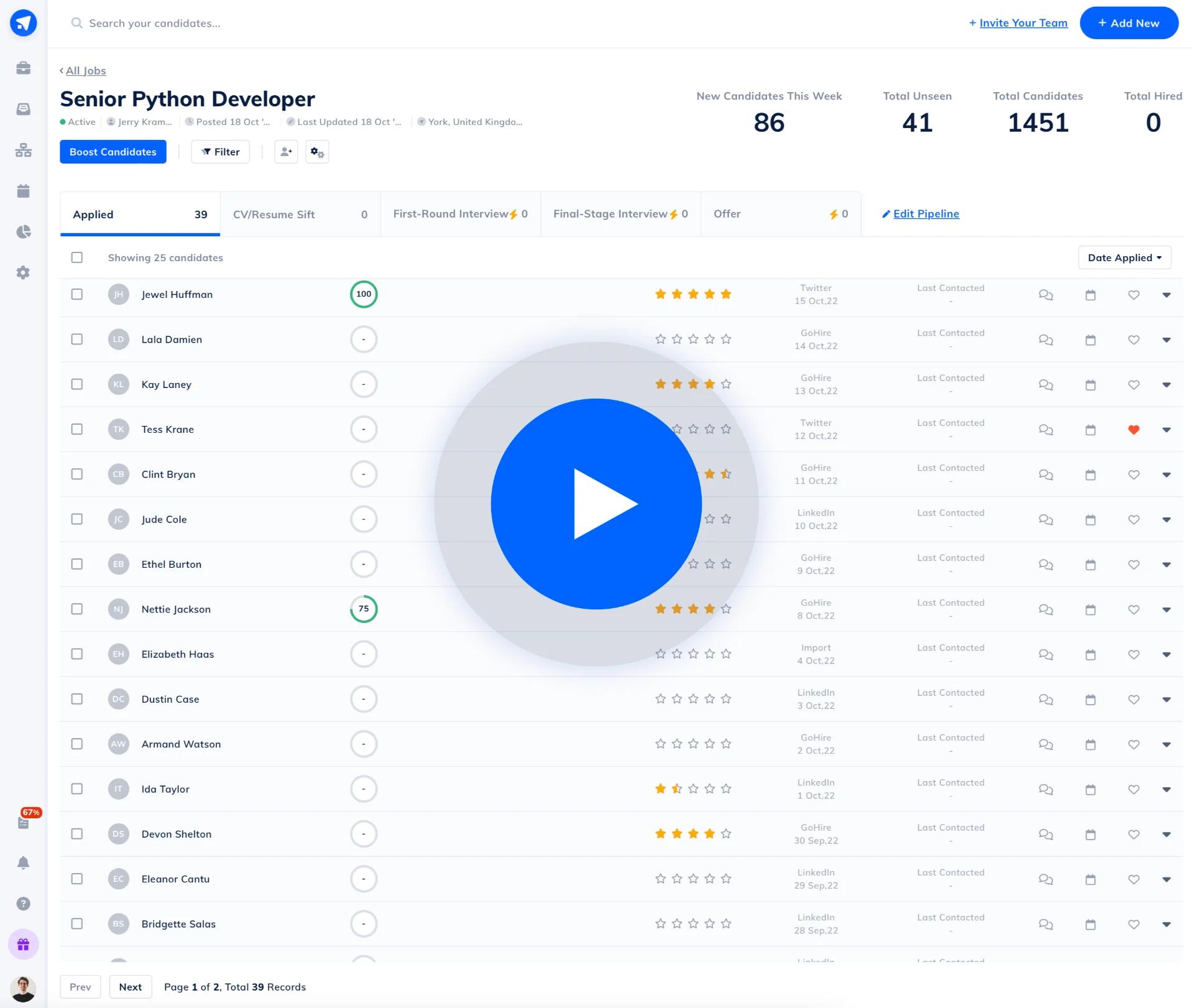Click calendar icon for Dustin Case
This screenshot has width=1193, height=1008.
pyautogui.click(x=1090, y=700)
